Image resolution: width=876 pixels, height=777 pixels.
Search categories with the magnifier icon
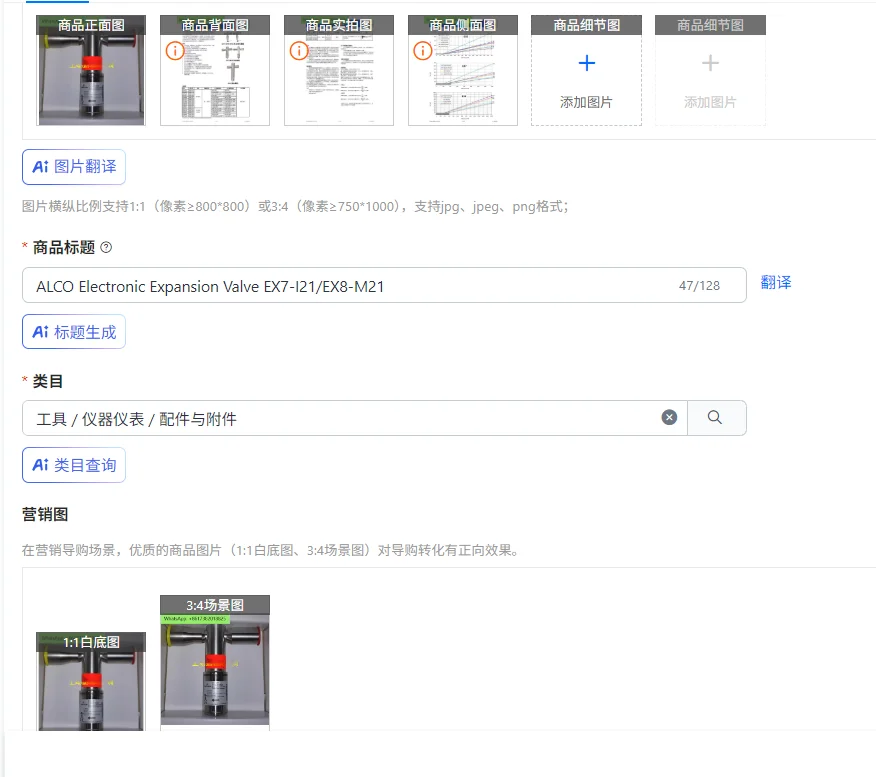pos(715,417)
